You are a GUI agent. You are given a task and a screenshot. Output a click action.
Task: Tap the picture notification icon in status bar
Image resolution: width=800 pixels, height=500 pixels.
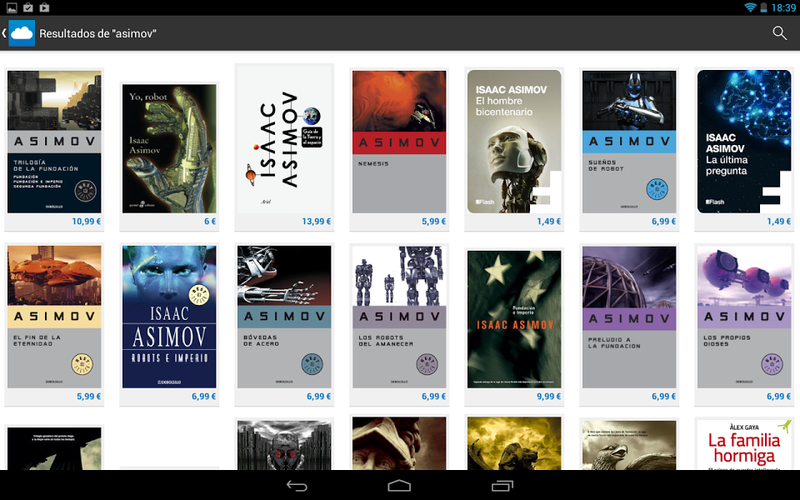tap(11, 7)
